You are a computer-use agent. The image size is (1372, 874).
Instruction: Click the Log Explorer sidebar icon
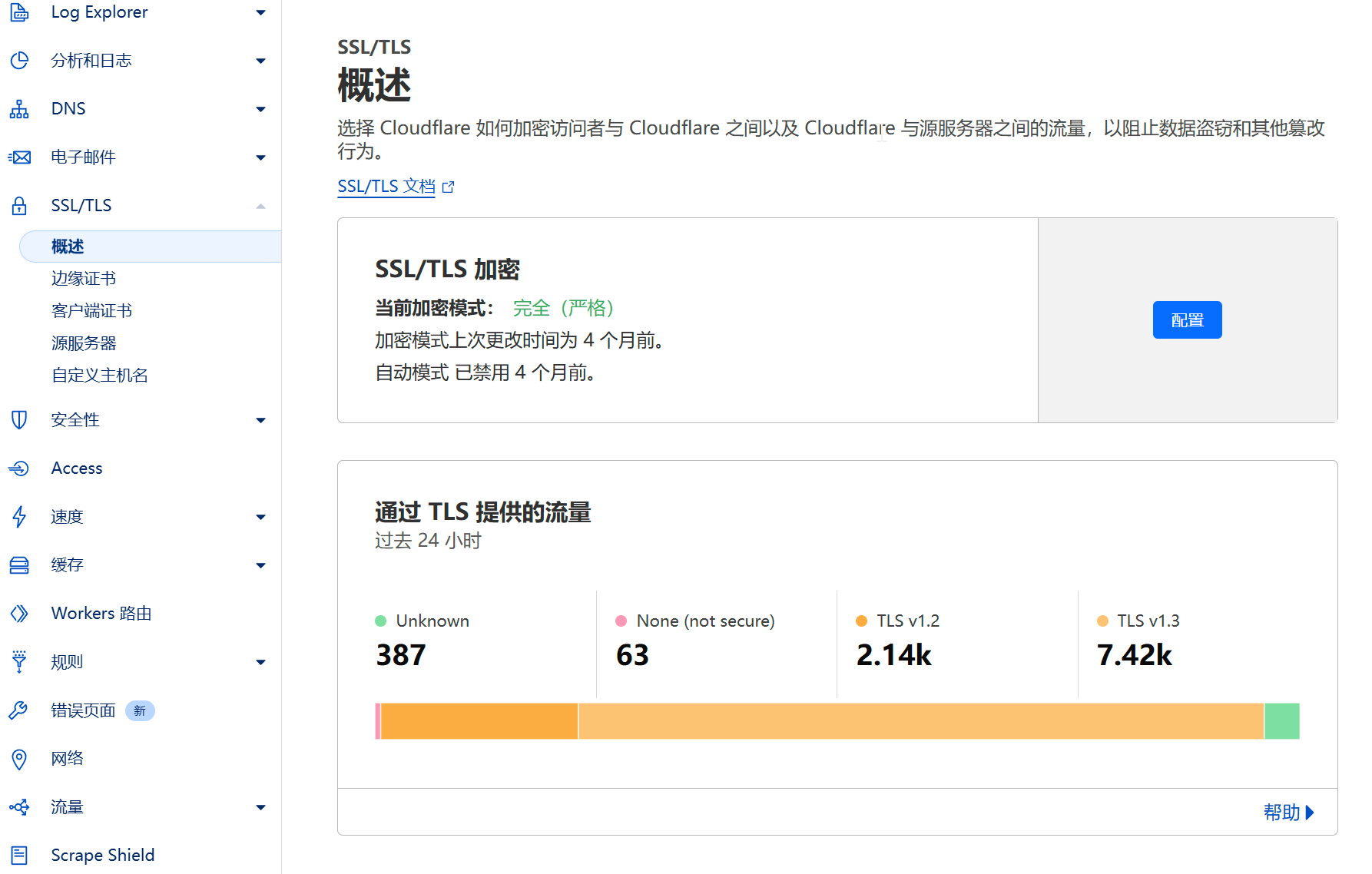point(19,12)
